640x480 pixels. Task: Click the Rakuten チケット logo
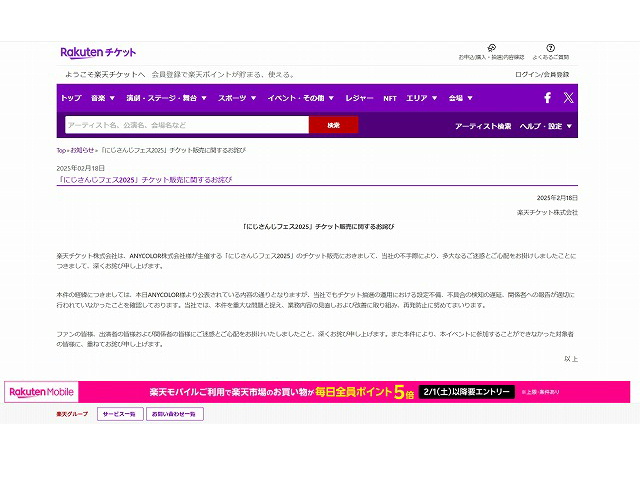click(x=98, y=53)
